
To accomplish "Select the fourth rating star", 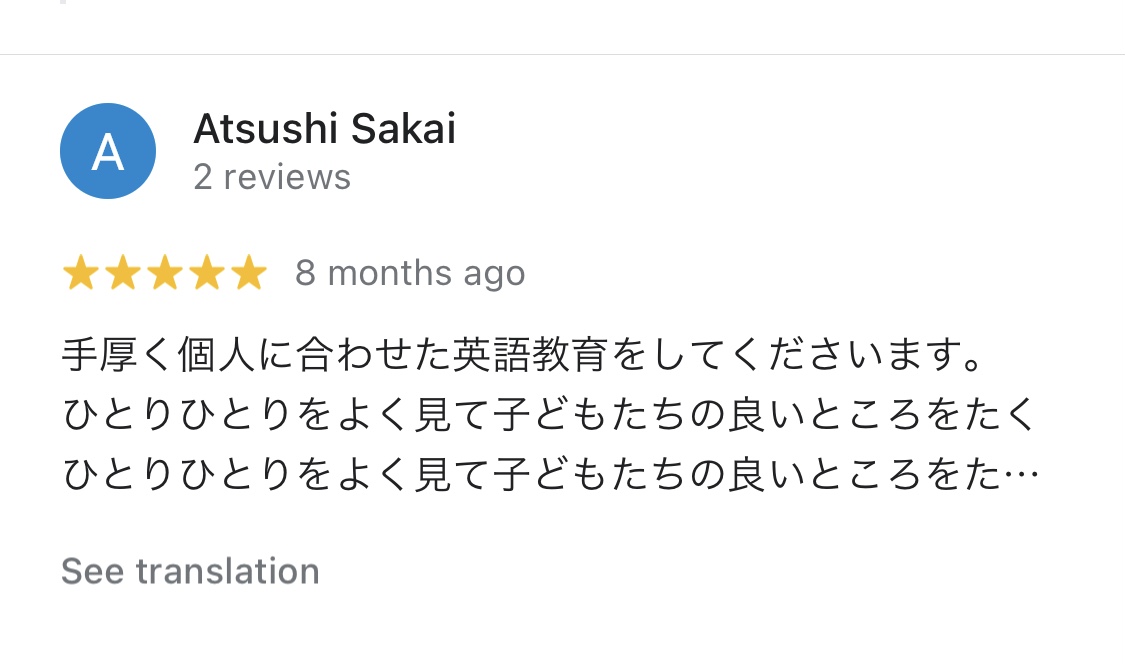I will coord(207,273).
